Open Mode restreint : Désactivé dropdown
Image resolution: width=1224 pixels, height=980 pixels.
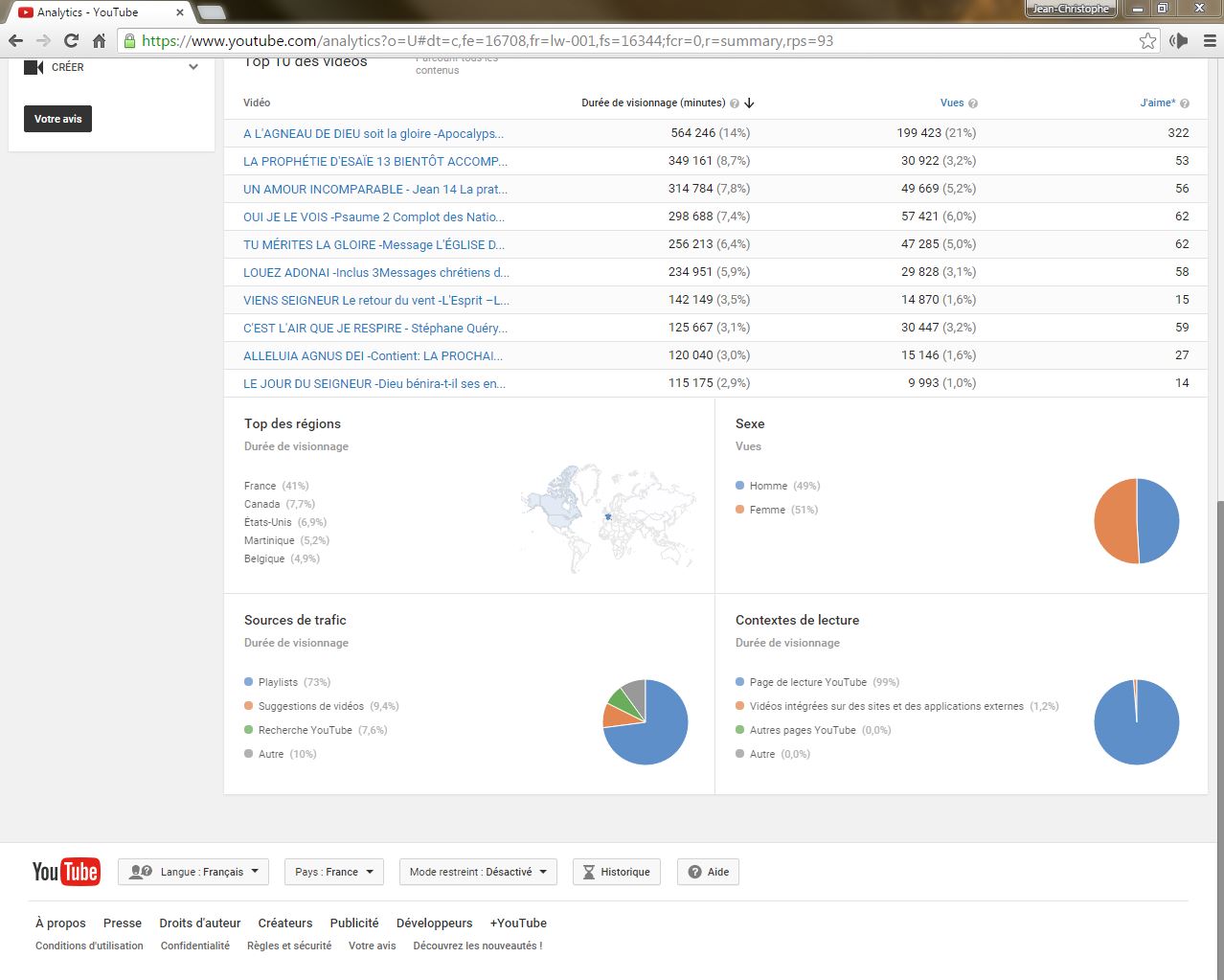tap(478, 872)
